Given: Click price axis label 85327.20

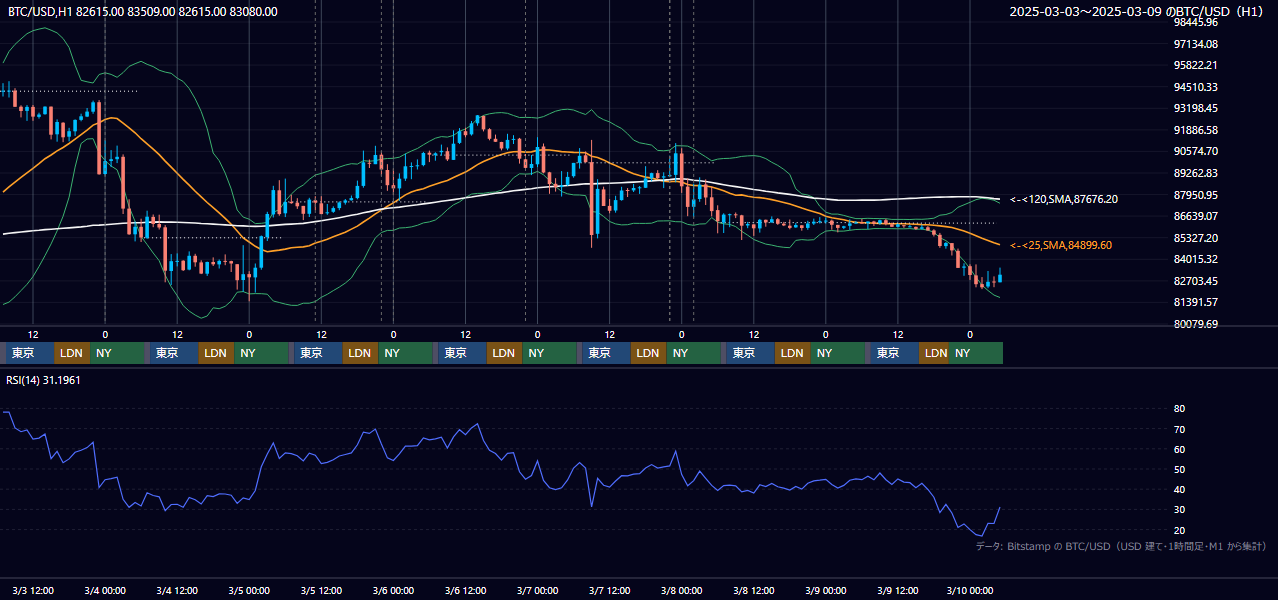Looking at the screenshot, I should tap(1195, 238).
